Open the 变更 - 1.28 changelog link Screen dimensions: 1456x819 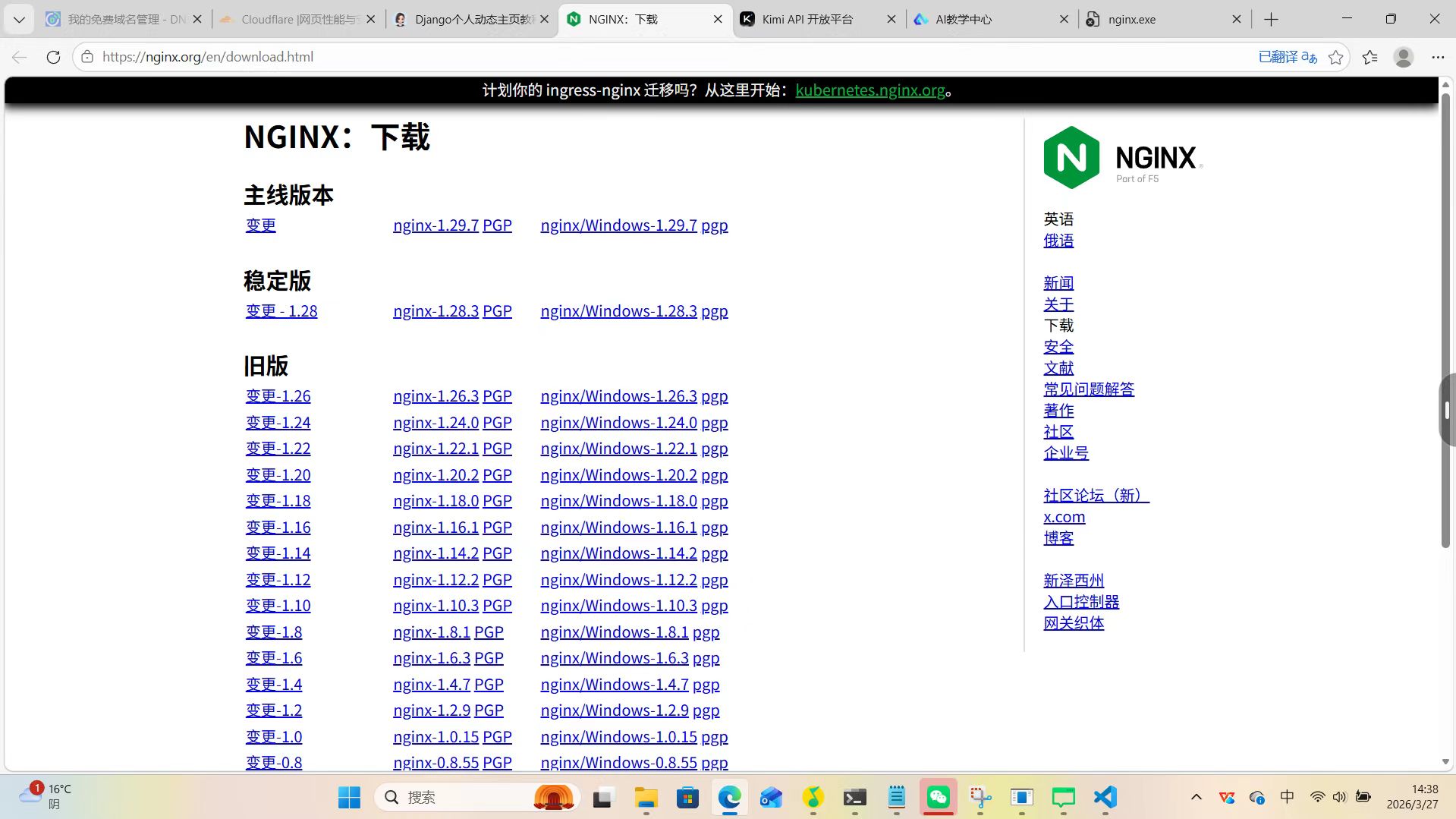point(281,311)
